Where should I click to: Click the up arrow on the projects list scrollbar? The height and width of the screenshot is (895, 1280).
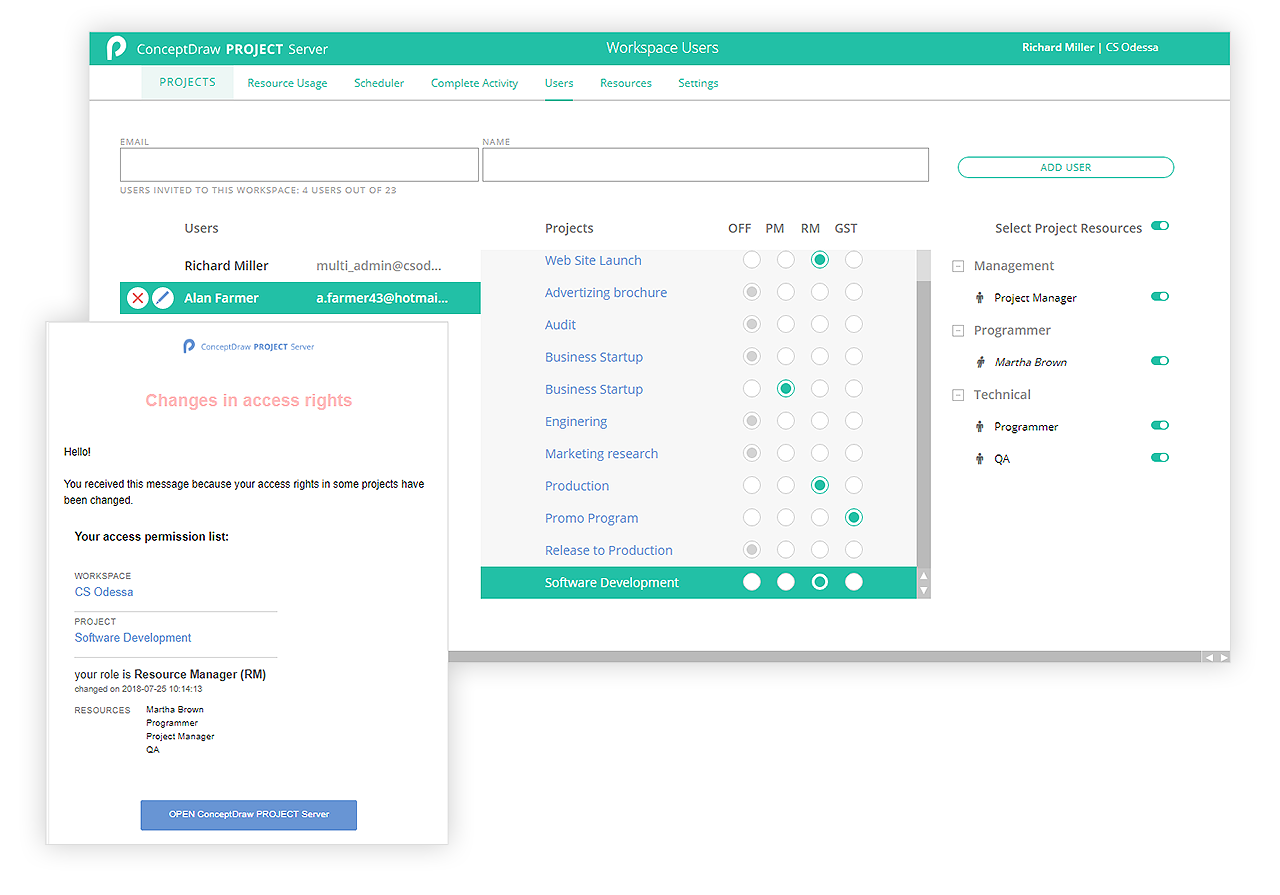[x=924, y=576]
